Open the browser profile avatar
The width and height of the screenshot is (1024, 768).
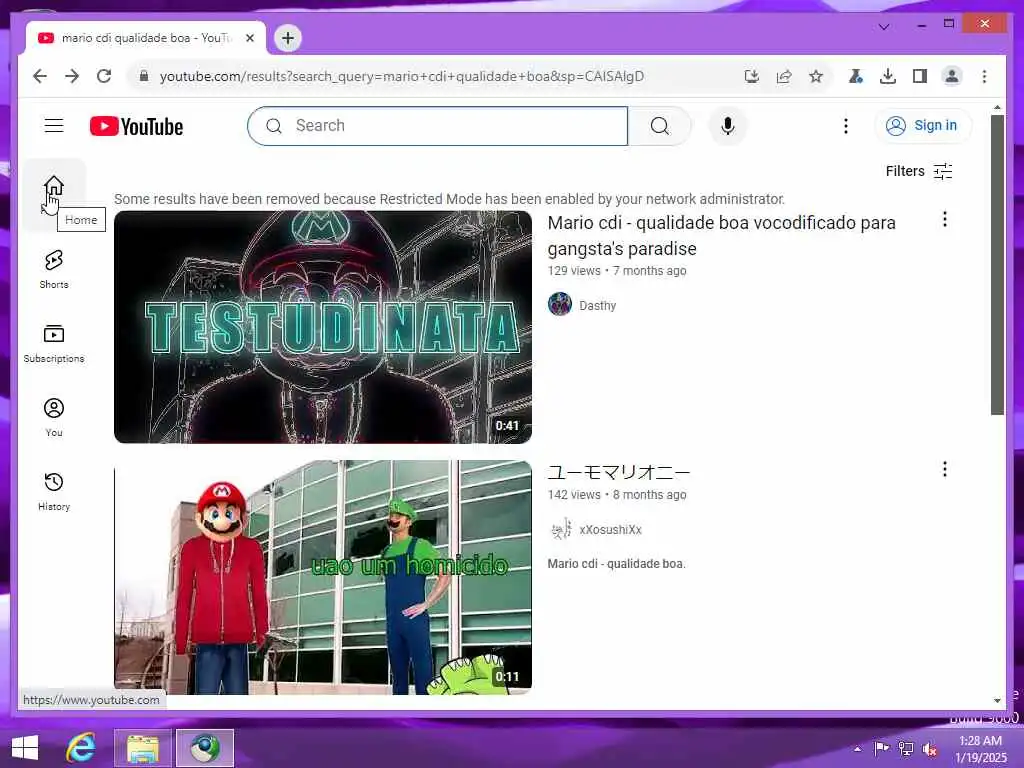[952, 76]
